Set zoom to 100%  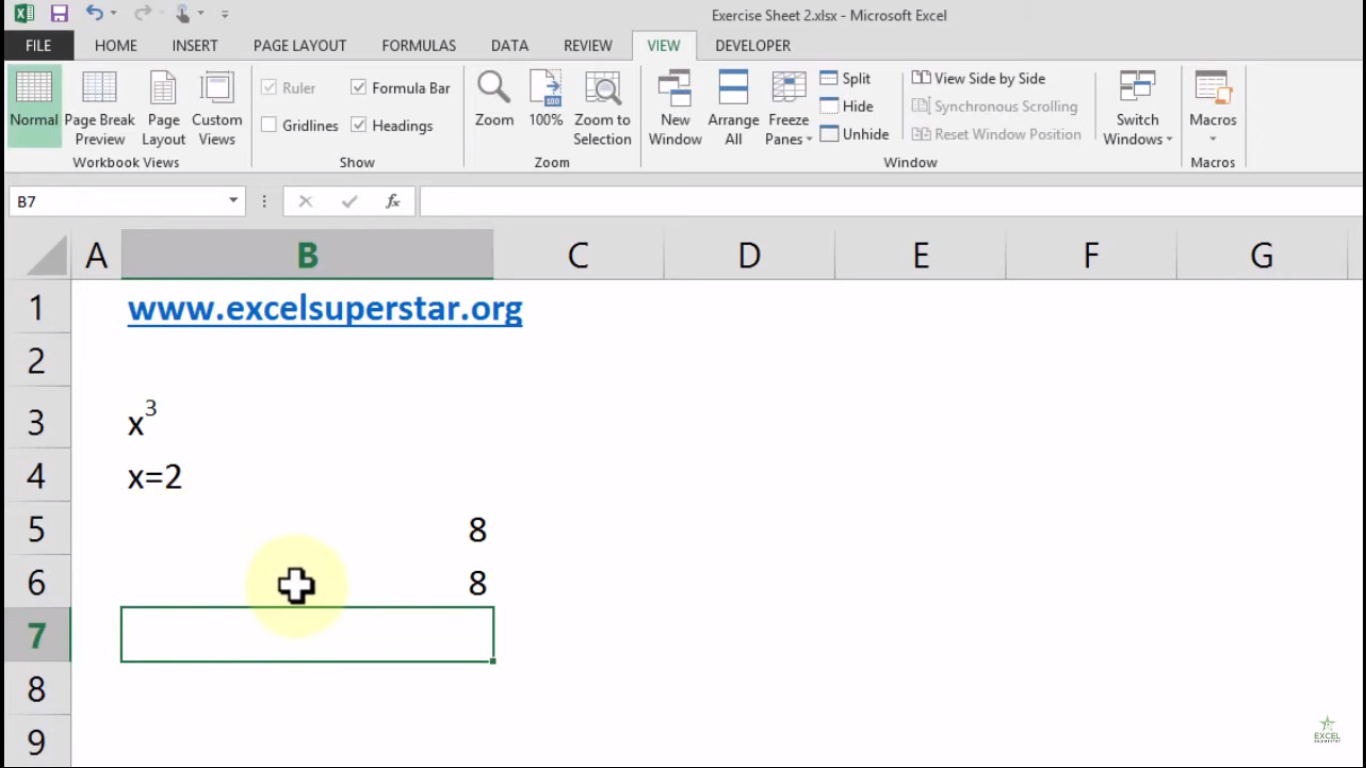click(546, 100)
